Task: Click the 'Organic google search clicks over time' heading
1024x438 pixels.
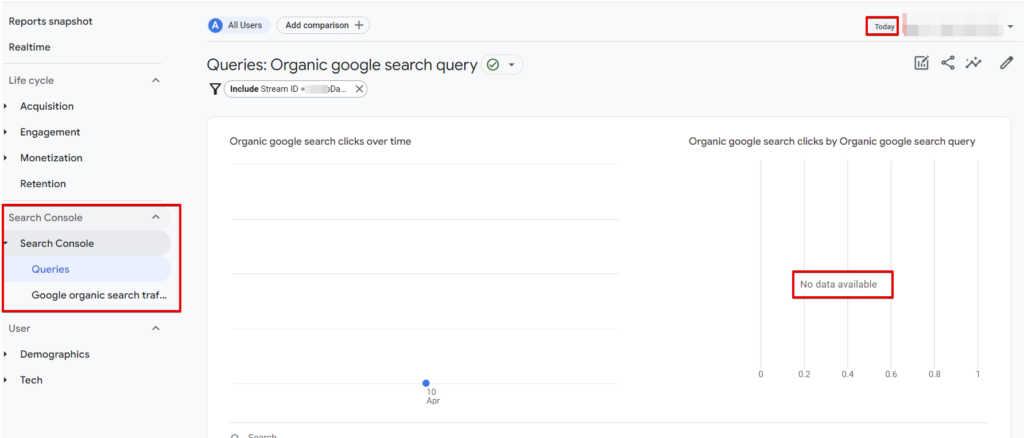Action: pyautogui.click(x=320, y=141)
